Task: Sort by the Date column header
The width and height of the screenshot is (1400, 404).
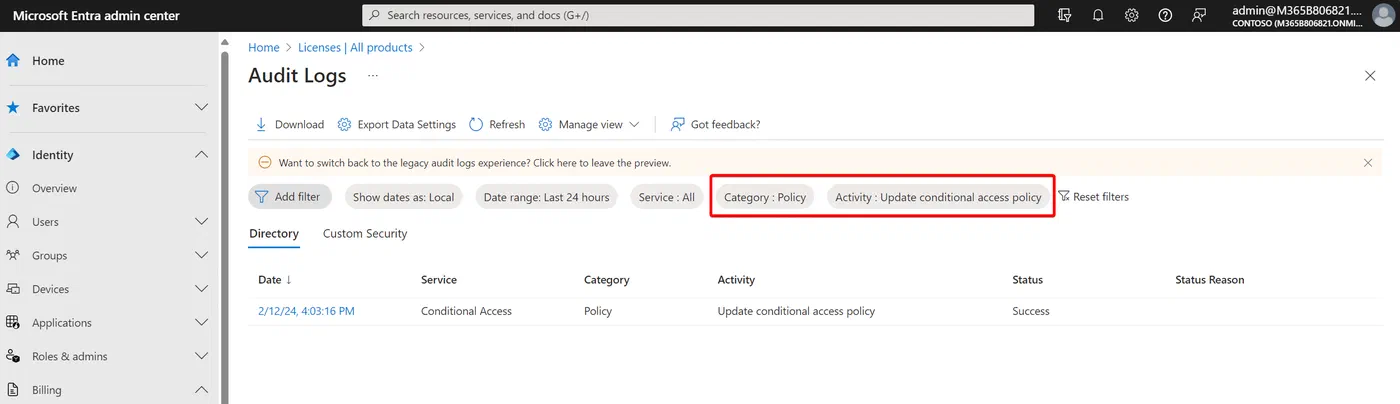Action: pos(275,280)
